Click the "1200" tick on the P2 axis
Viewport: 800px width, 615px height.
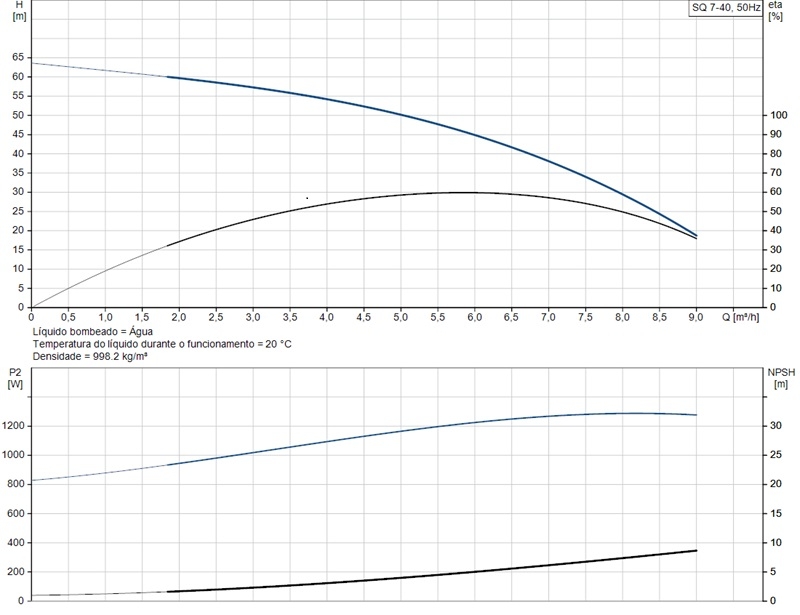pos(13,426)
